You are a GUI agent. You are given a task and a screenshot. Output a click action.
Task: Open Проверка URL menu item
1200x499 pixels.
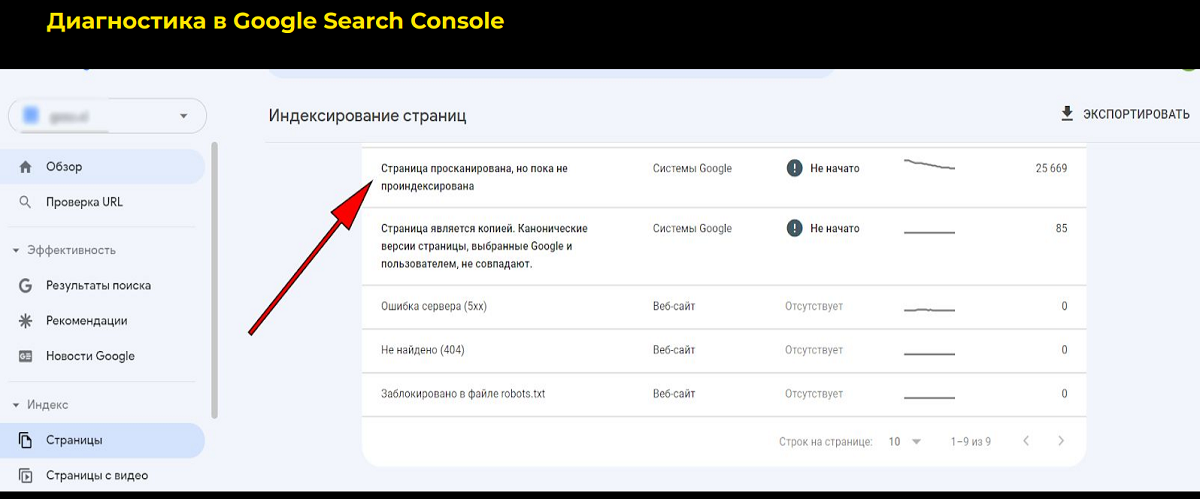pos(84,203)
